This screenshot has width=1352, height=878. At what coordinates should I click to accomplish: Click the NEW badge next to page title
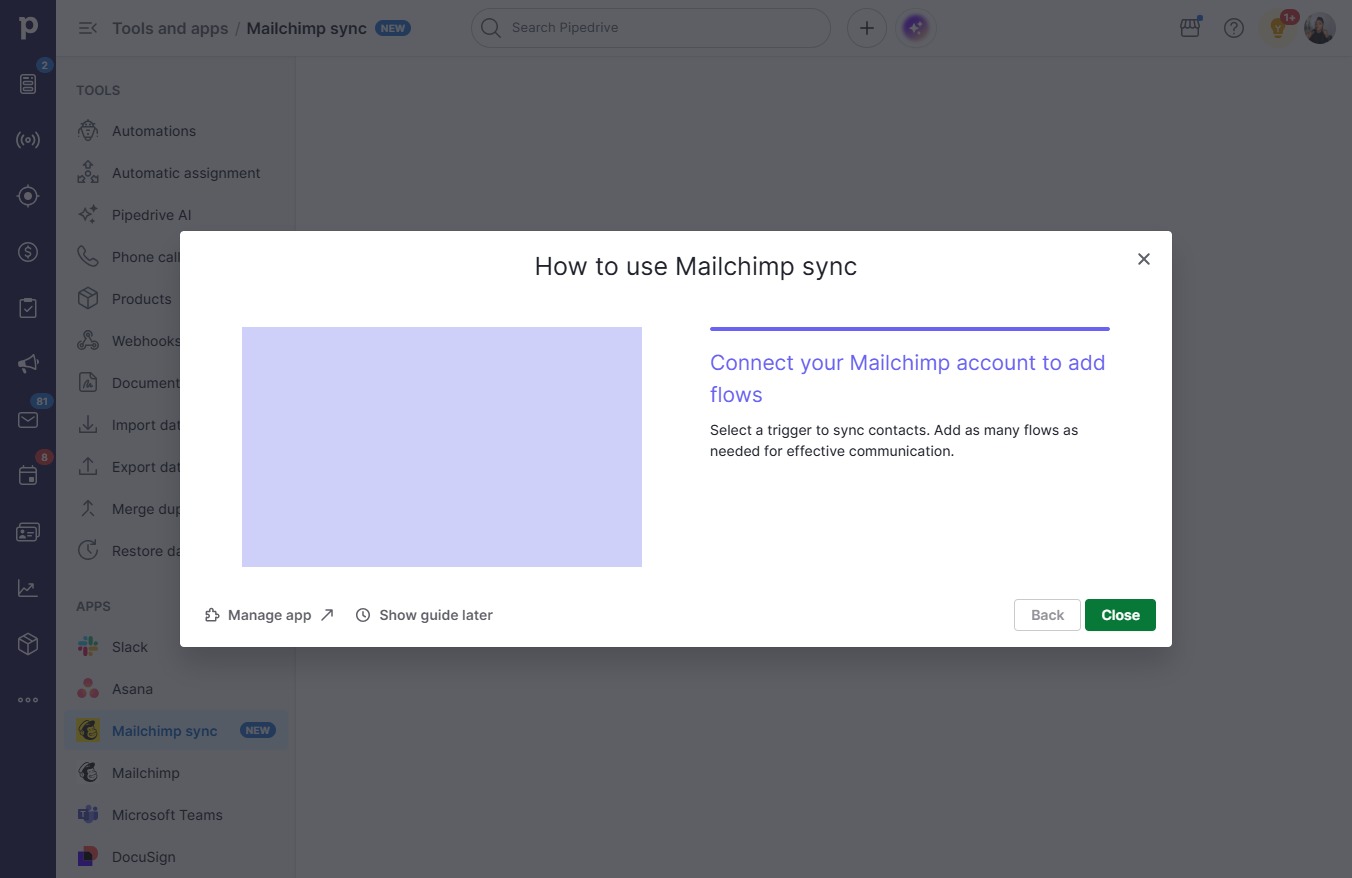point(393,28)
